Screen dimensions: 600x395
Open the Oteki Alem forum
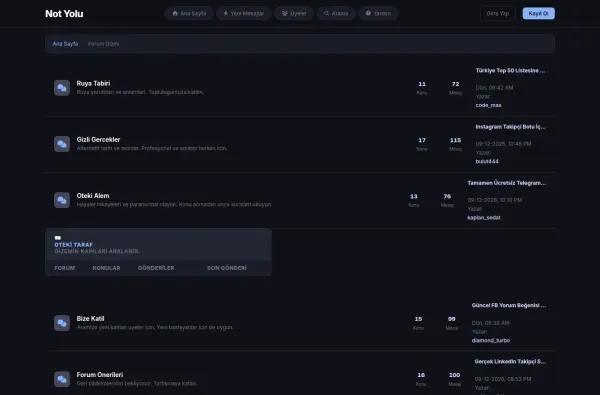coord(93,196)
